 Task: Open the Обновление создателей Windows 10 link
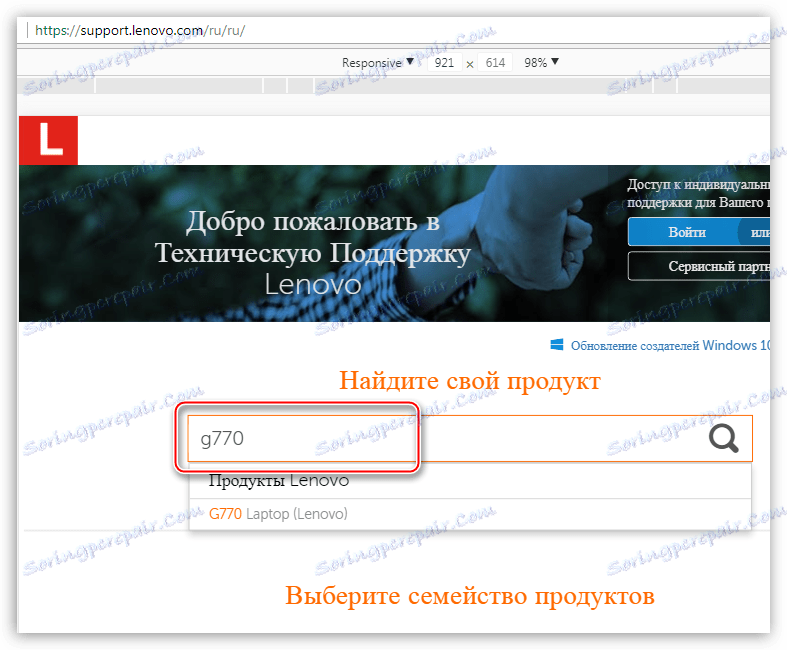[x=670, y=345]
